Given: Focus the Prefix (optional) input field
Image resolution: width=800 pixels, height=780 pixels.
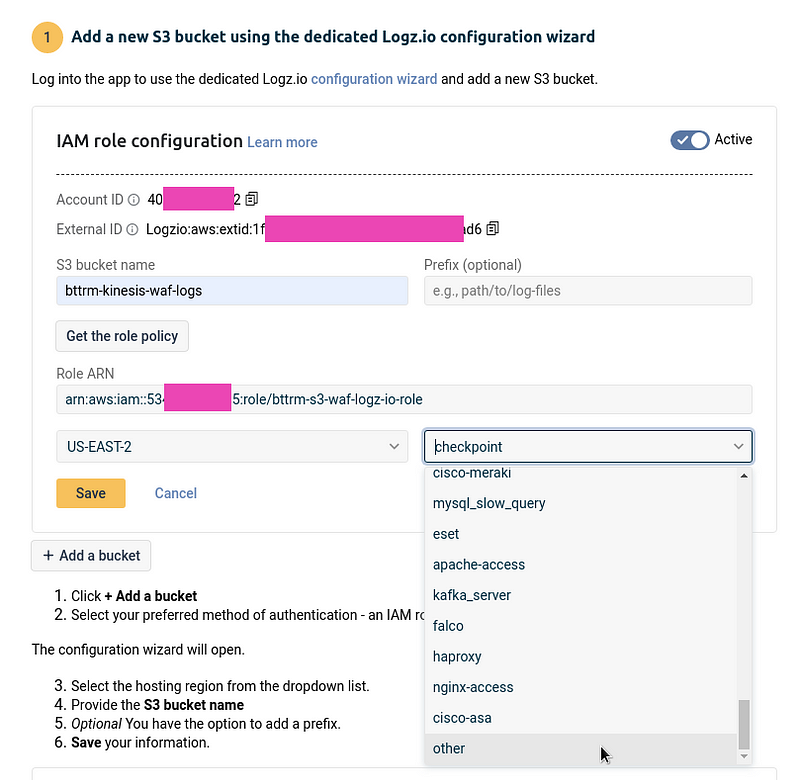Looking at the screenshot, I should point(588,291).
